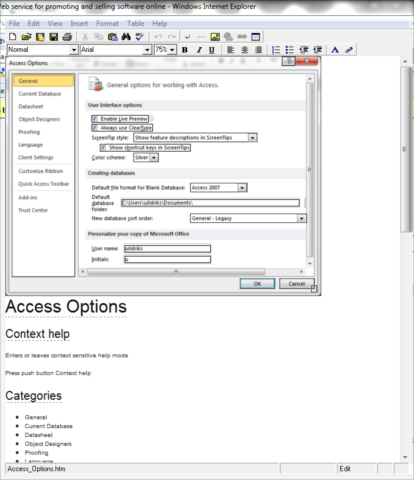
Task: Align text left using the toolbar icon
Action: pyautogui.click(x=230, y=50)
